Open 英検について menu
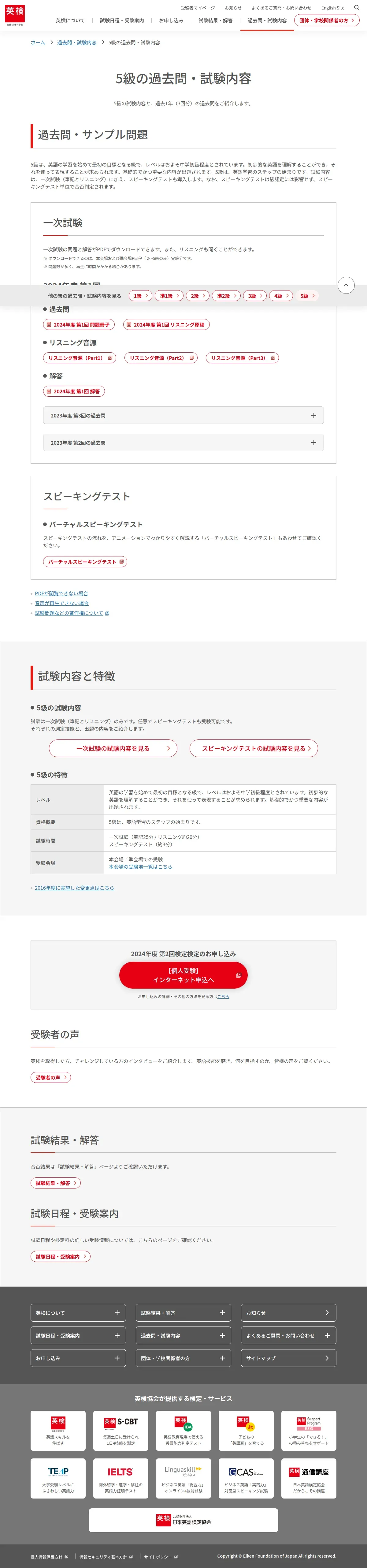This screenshot has height=1568, width=367. 71,21
